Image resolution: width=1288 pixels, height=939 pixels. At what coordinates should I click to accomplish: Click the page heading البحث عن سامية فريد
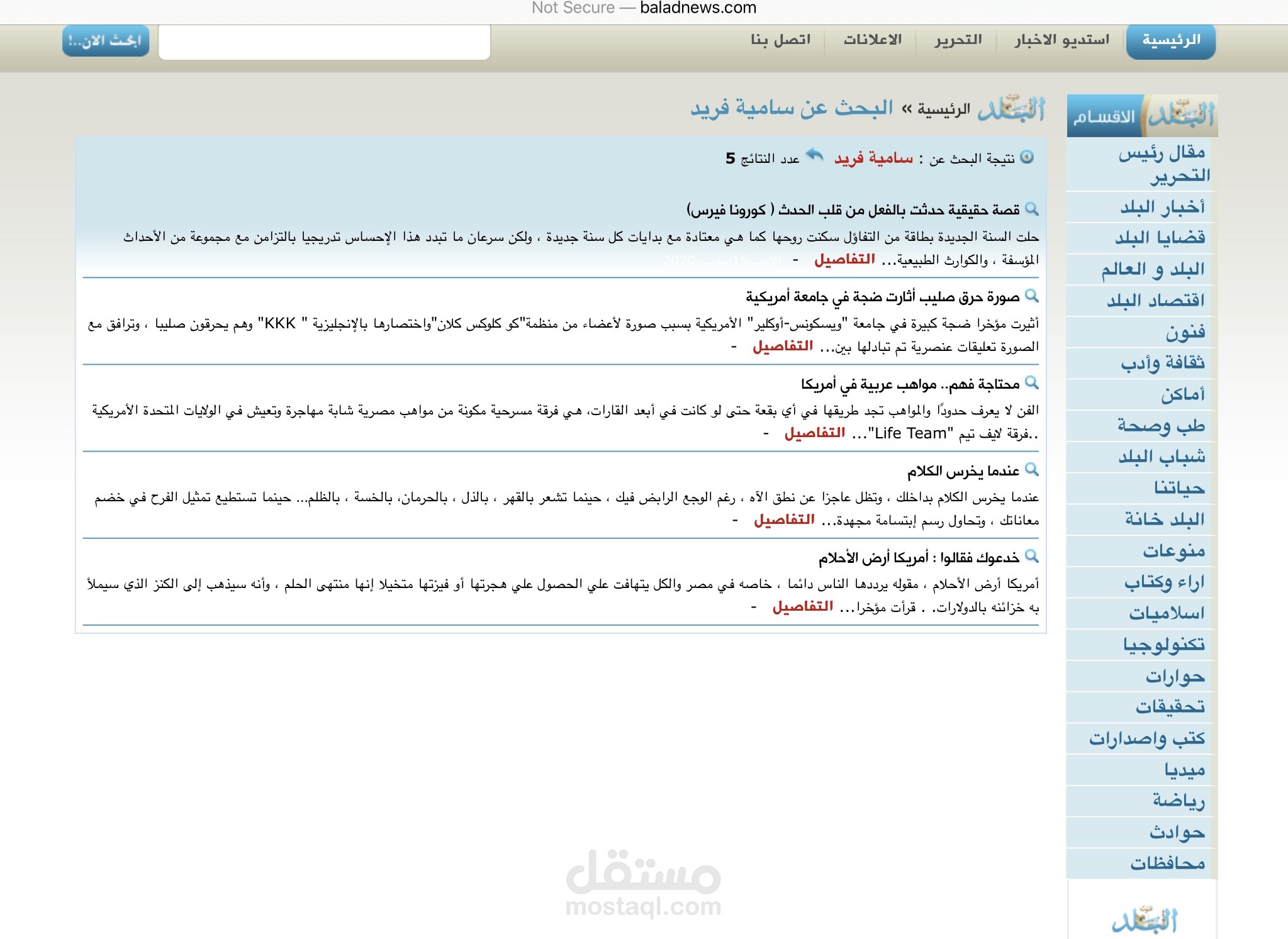[x=792, y=108]
